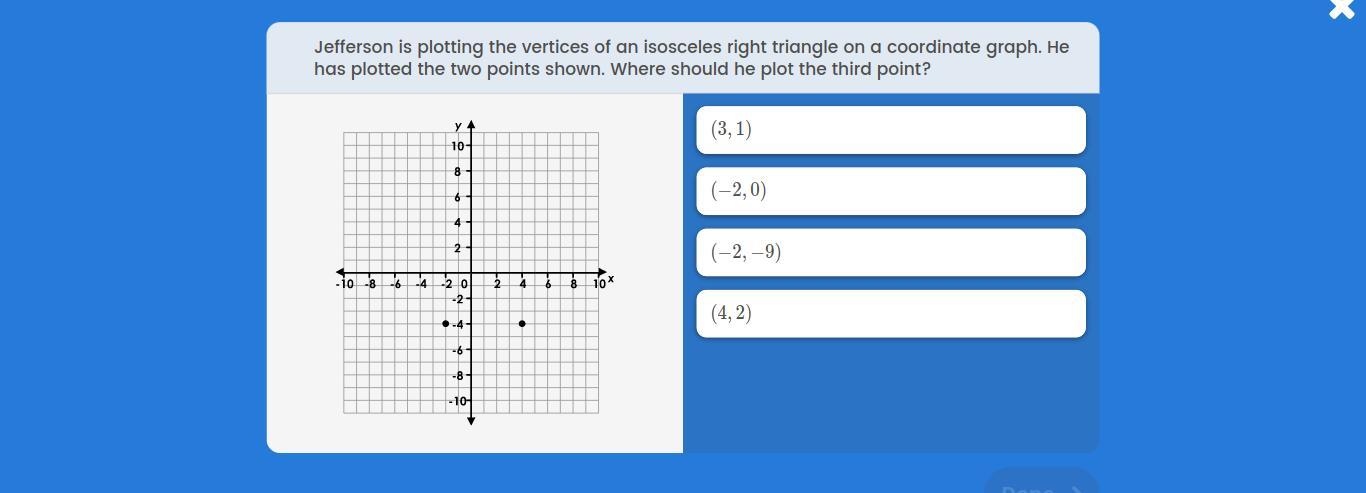Close the question with the X icon
Image resolution: width=1366 pixels, height=493 pixels.
1341,9
